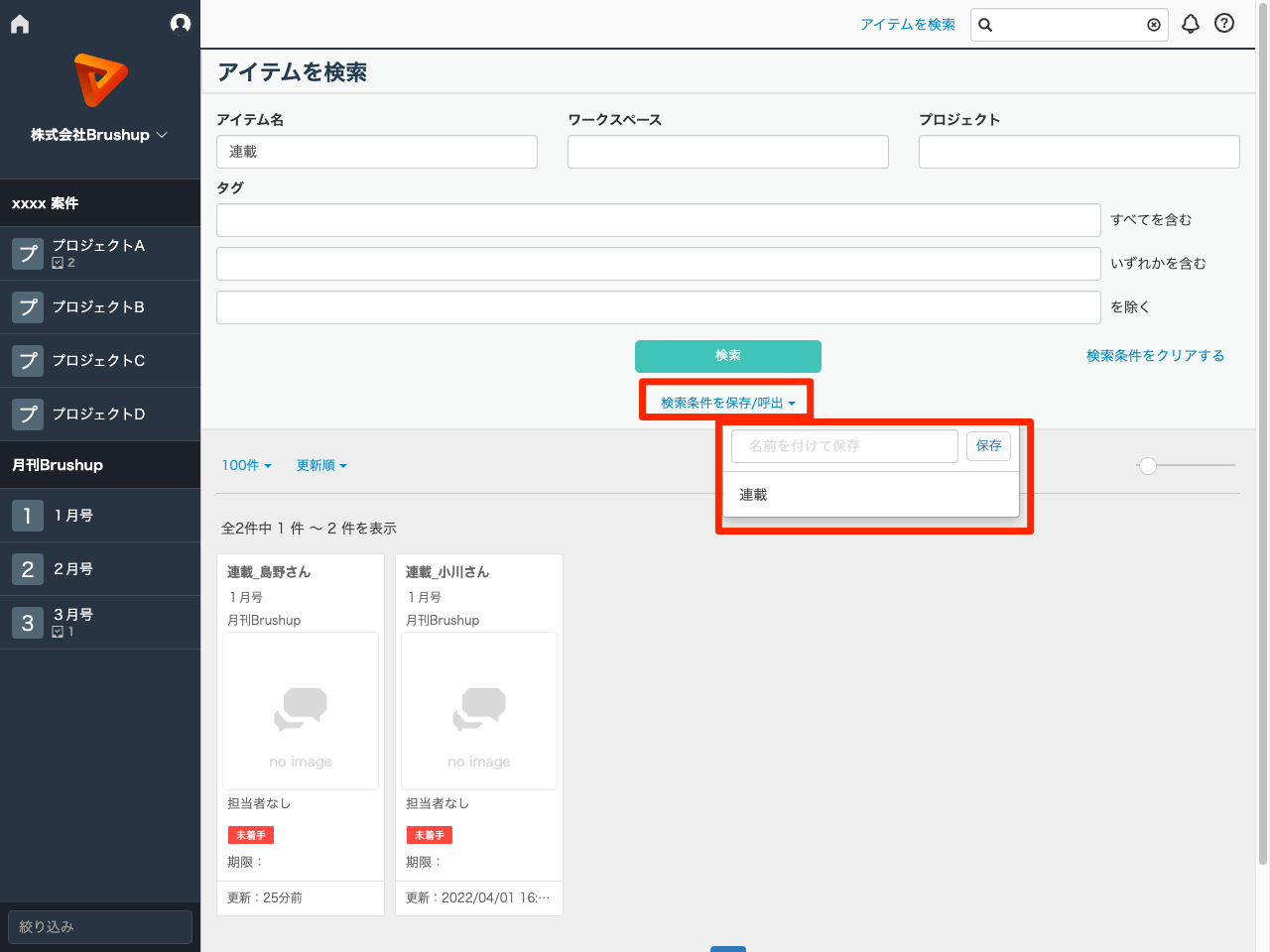The width and height of the screenshot is (1270, 952).
Task: Click the プロジェクトD project icon
Action: click(28, 415)
